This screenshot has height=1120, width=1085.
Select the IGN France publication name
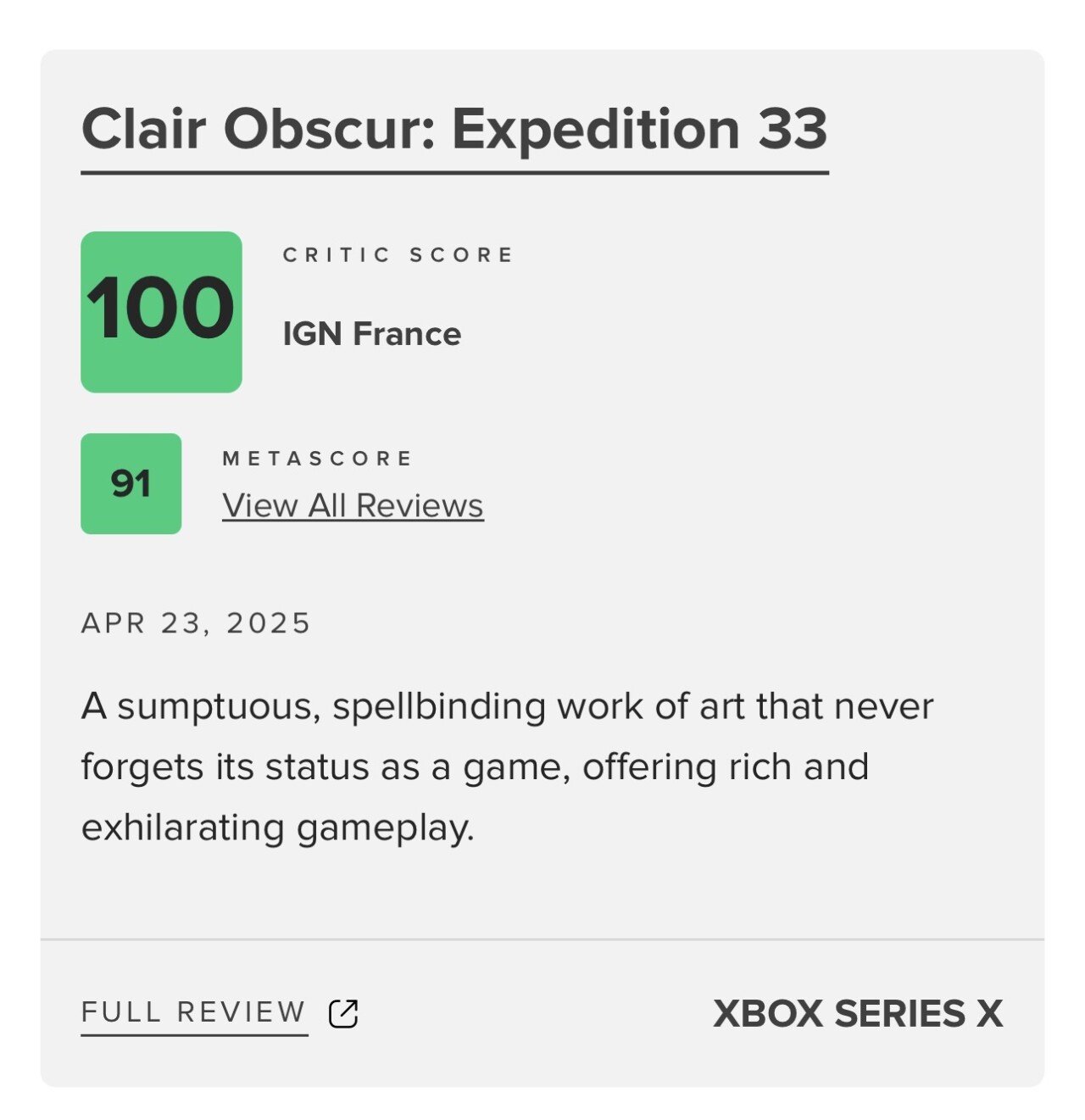(x=371, y=334)
